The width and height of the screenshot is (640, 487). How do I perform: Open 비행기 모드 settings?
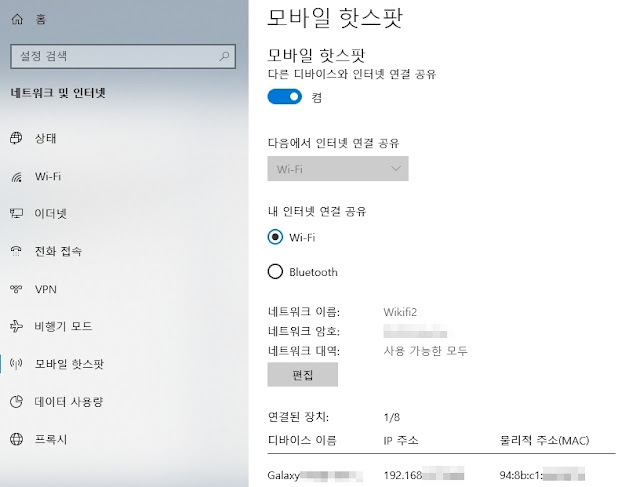tap(63, 326)
